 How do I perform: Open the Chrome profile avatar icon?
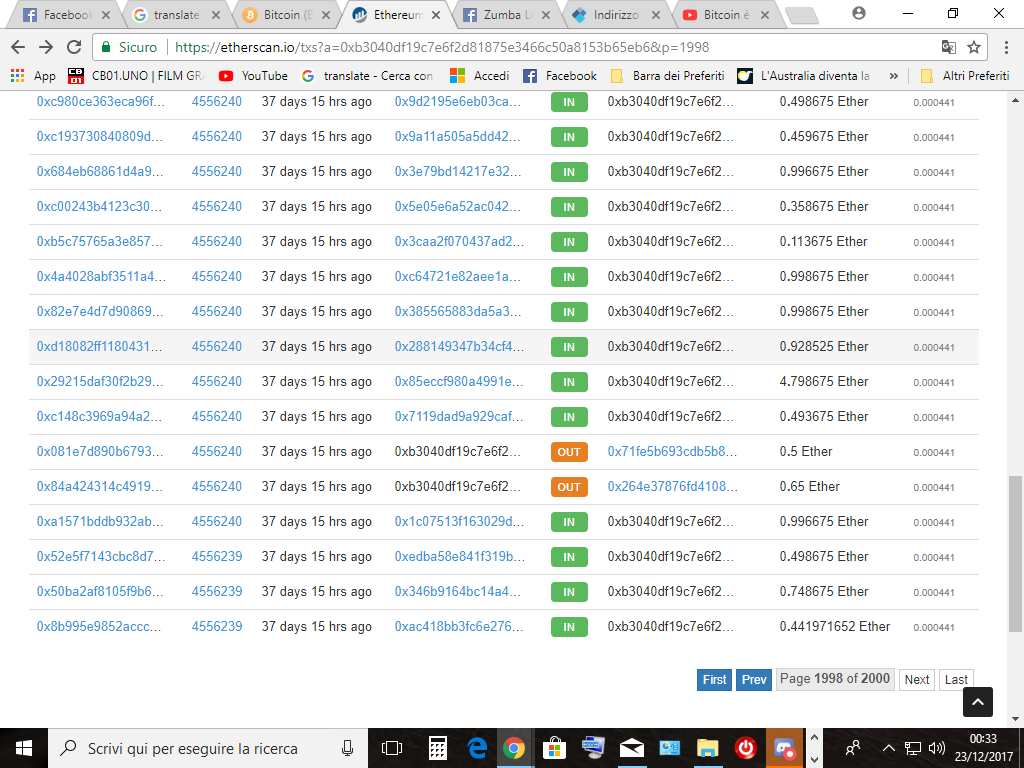pyautogui.click(x=859, y=13)
